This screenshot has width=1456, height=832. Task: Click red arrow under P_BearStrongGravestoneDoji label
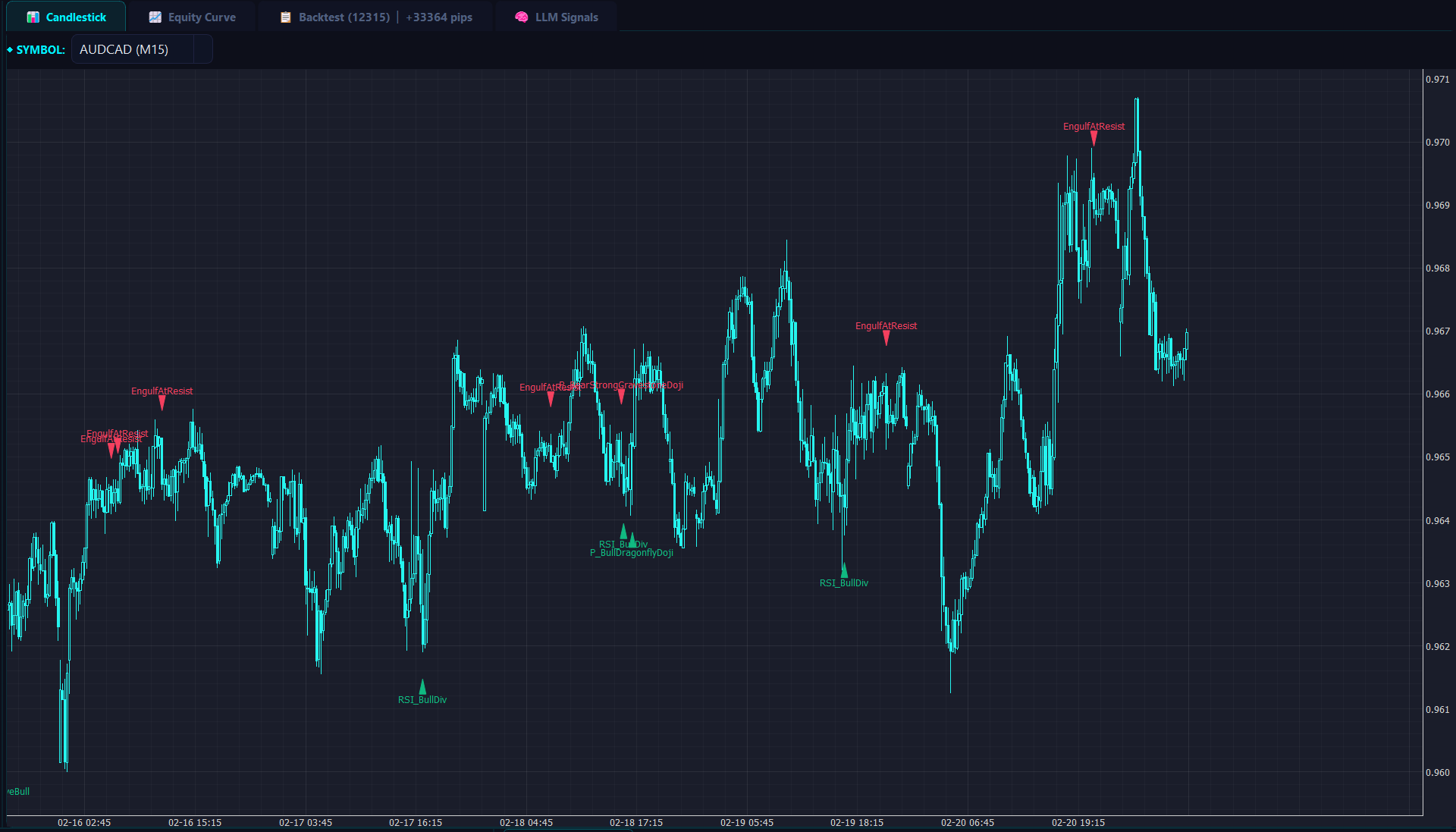(621, 396)
